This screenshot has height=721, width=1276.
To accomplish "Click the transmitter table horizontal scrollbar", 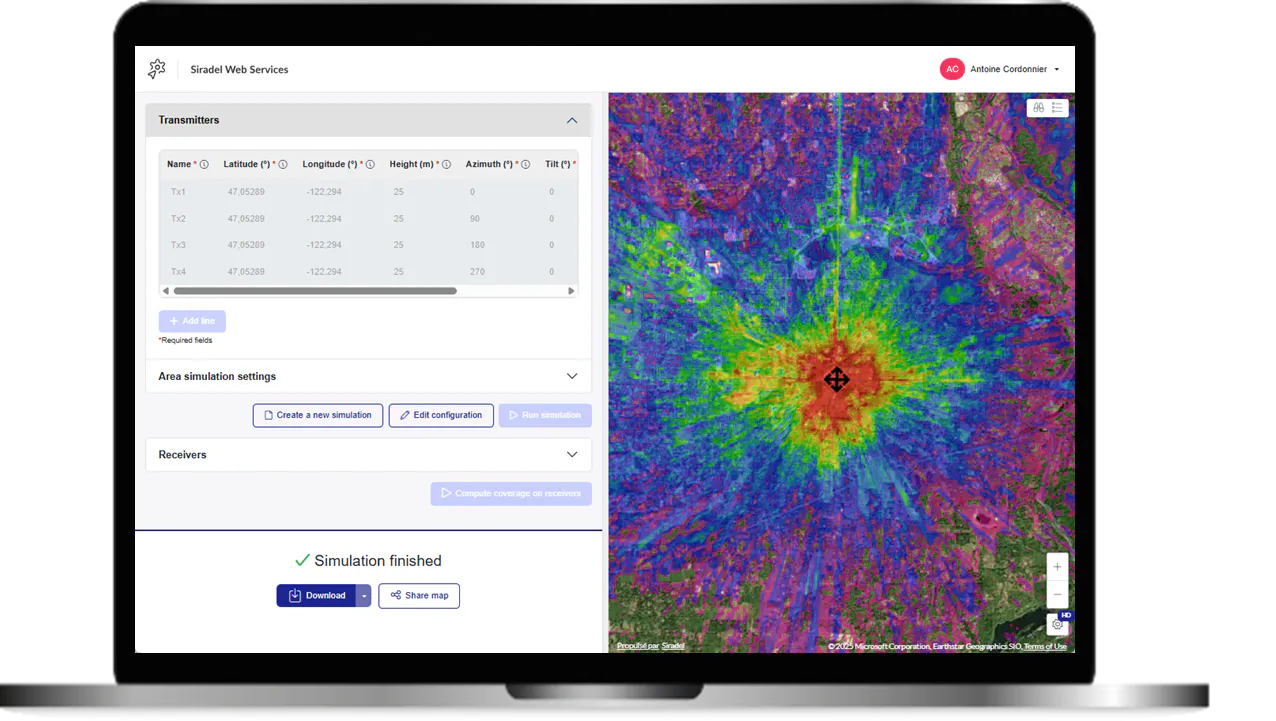I will [x=315, y=291].
